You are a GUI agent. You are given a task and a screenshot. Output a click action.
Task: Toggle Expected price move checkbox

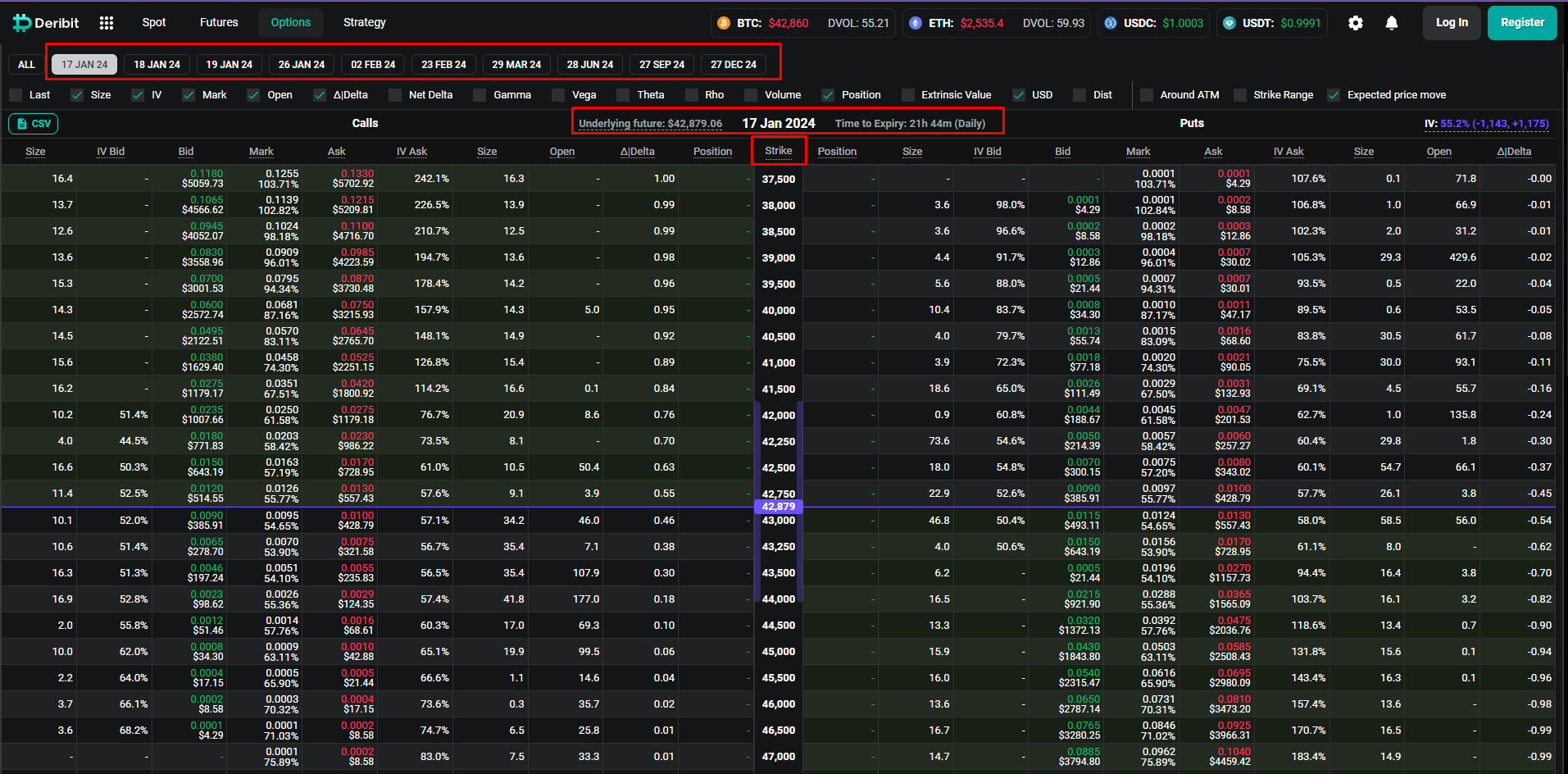[1334, 95]
